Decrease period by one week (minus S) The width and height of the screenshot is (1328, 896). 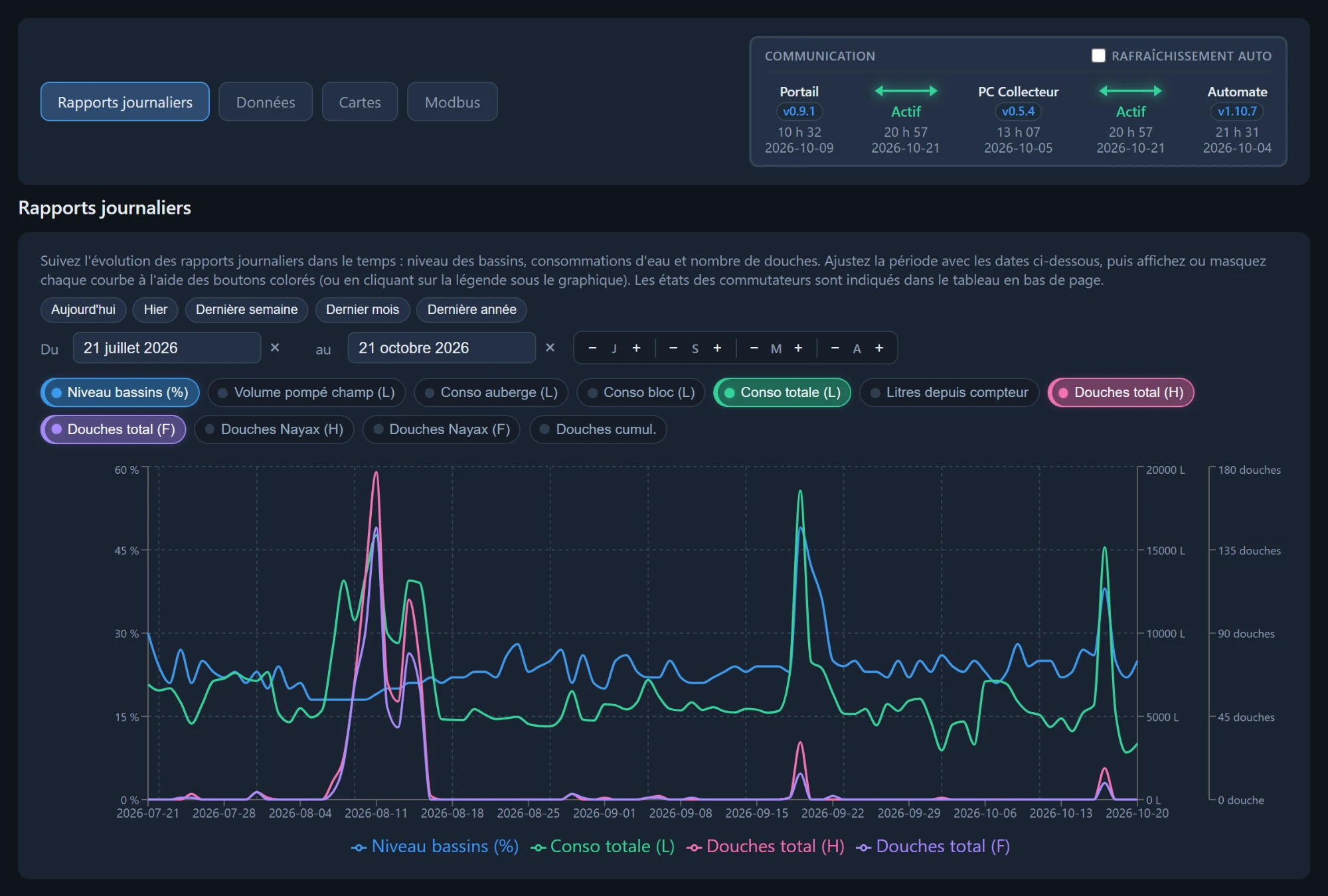tap(673, 348)
